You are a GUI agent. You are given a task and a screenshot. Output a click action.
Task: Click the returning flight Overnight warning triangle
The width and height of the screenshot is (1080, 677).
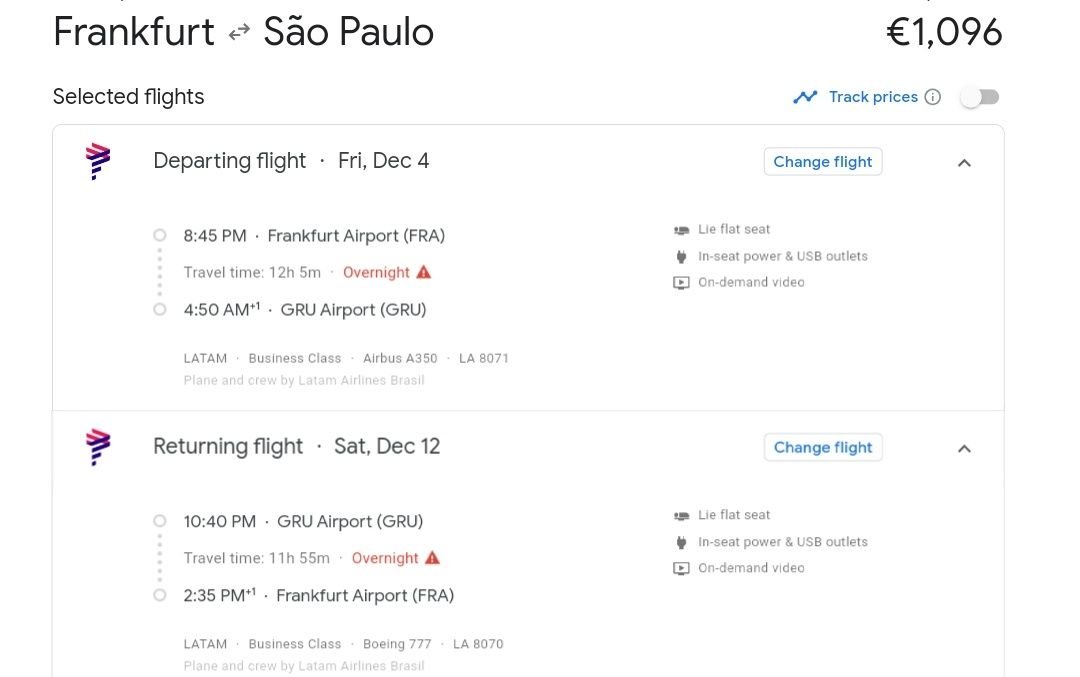pos(432,558)
